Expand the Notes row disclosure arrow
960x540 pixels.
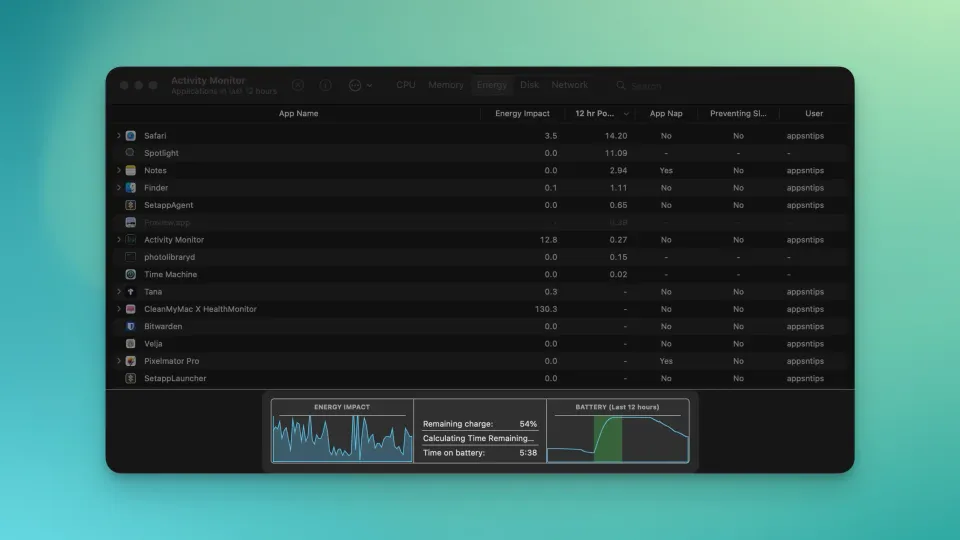tap(119, 171)
